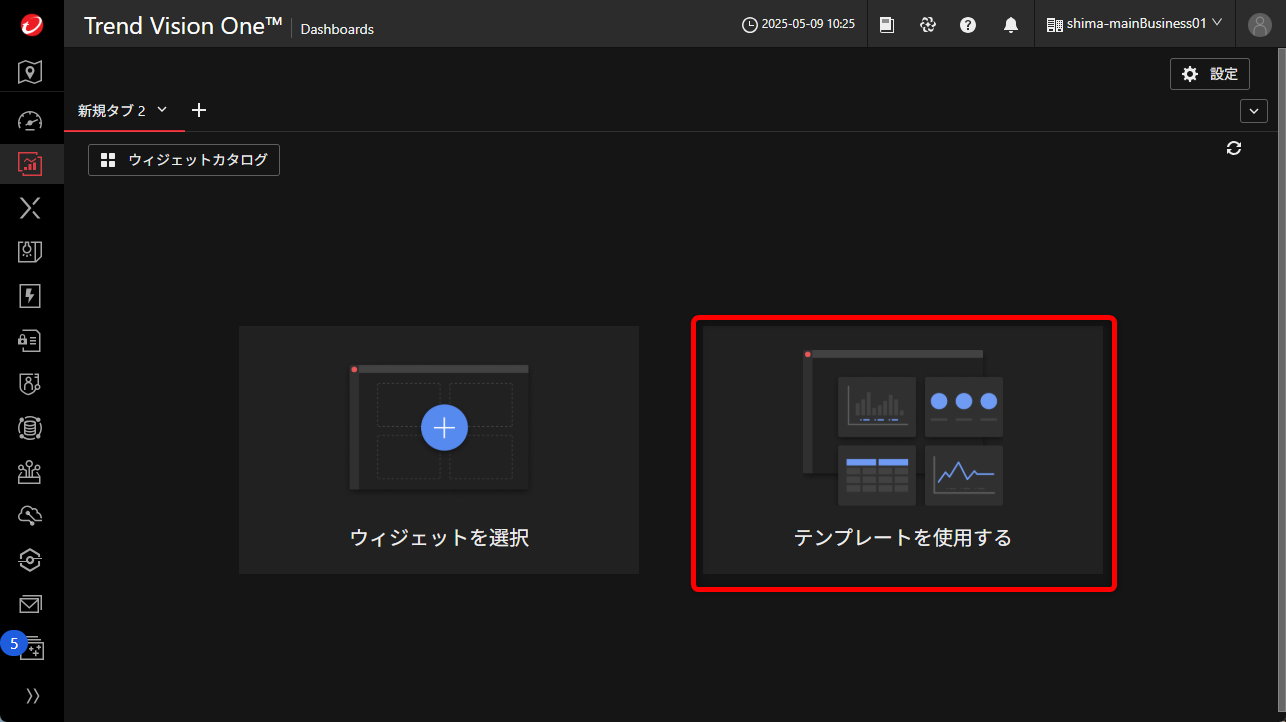This screenshot has height=722, width=1286.
Task: Open the ウィジェットカタログ button
Action: tap(184, 160)
